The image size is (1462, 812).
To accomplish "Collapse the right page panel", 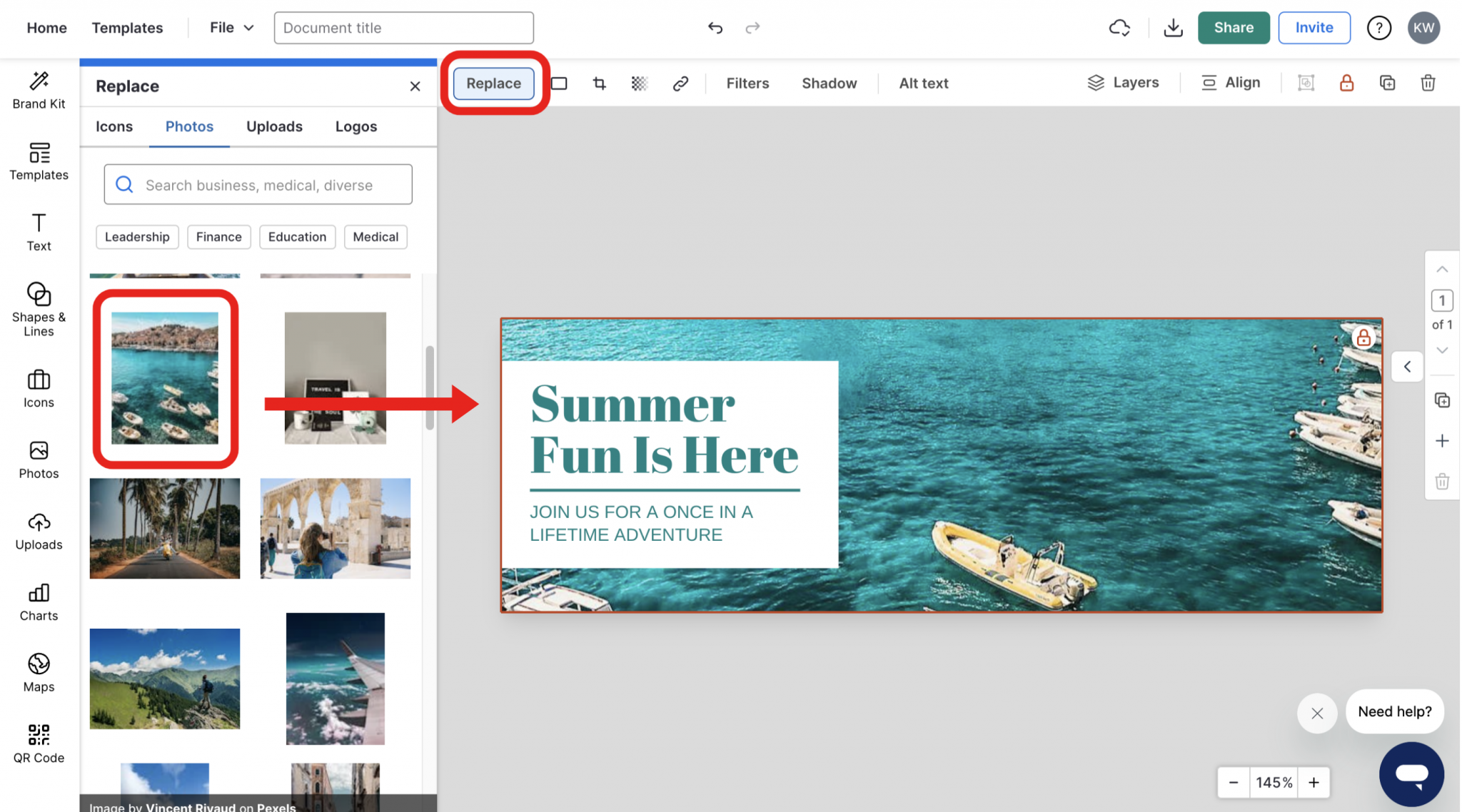I will 1407,366.
